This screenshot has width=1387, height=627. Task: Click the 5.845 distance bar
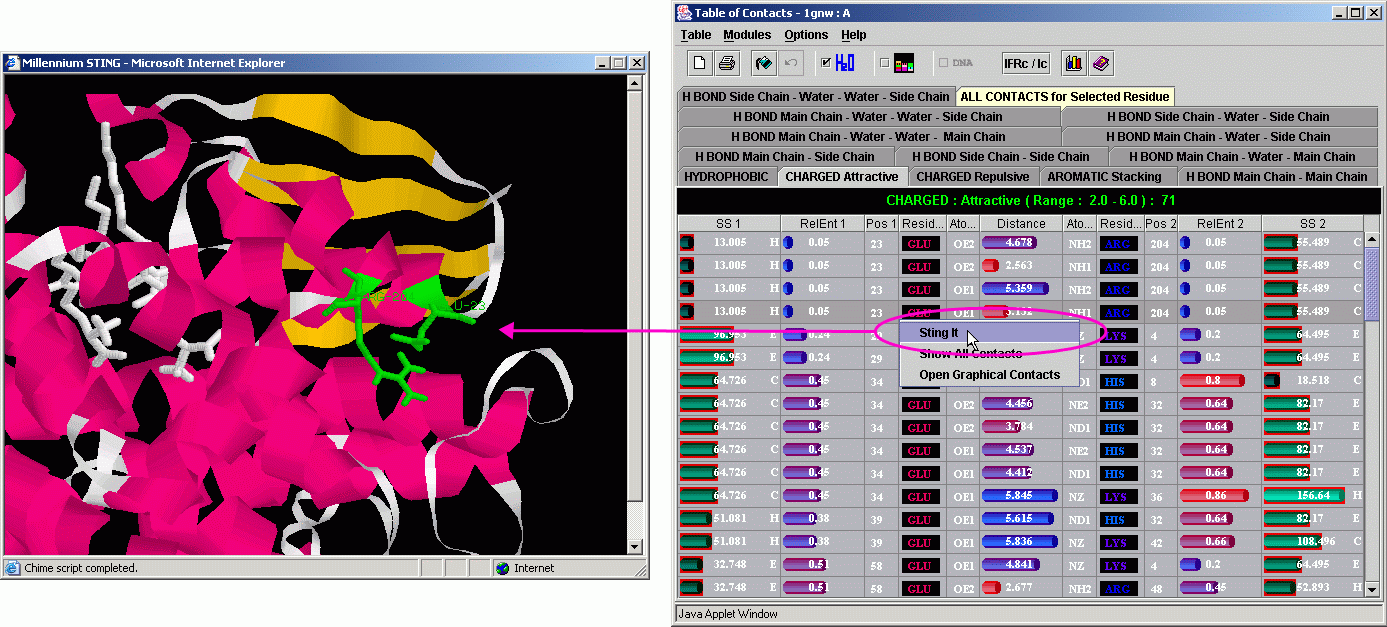tap(1020, 496)
